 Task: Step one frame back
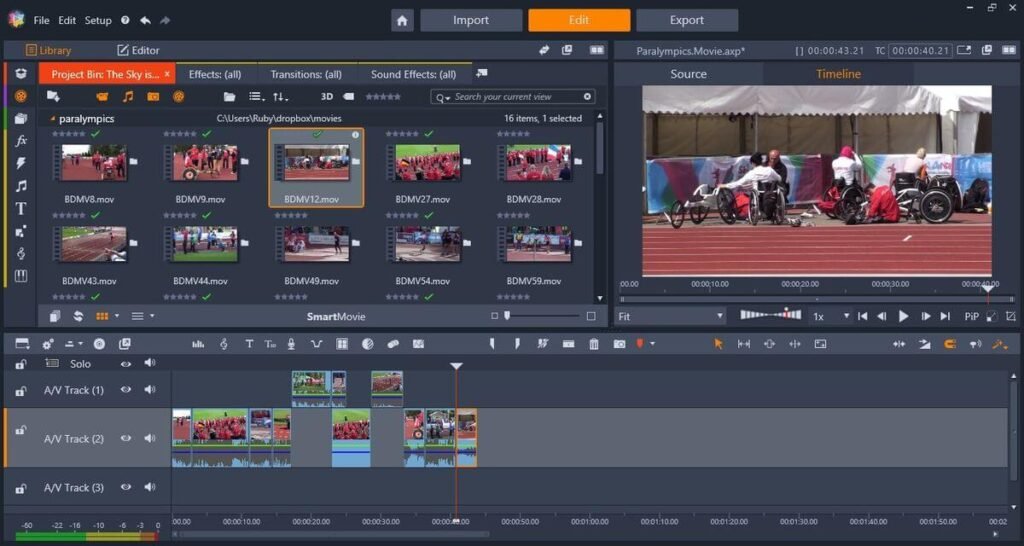pos(882,316)
